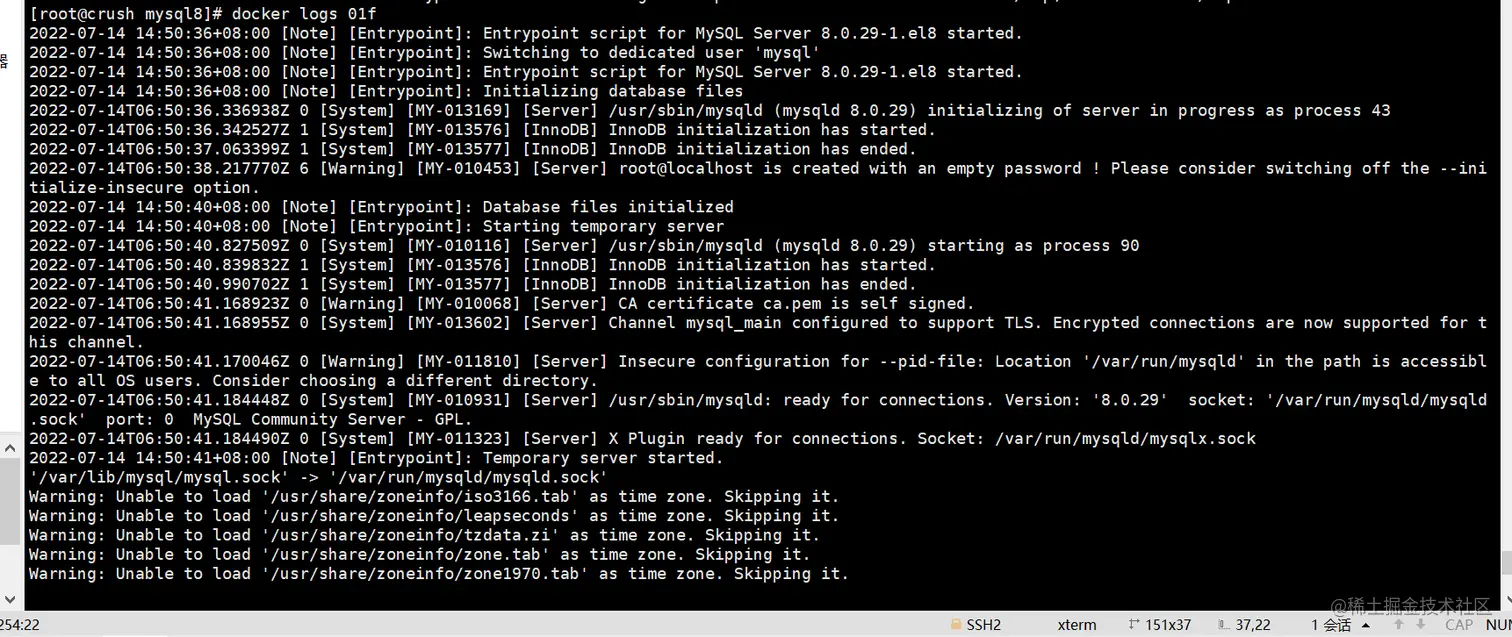1512x637 pixels.
Task: Click the '/var/lib/mysql/mysql.sock' path text
Action: click(x=159, y=477)
